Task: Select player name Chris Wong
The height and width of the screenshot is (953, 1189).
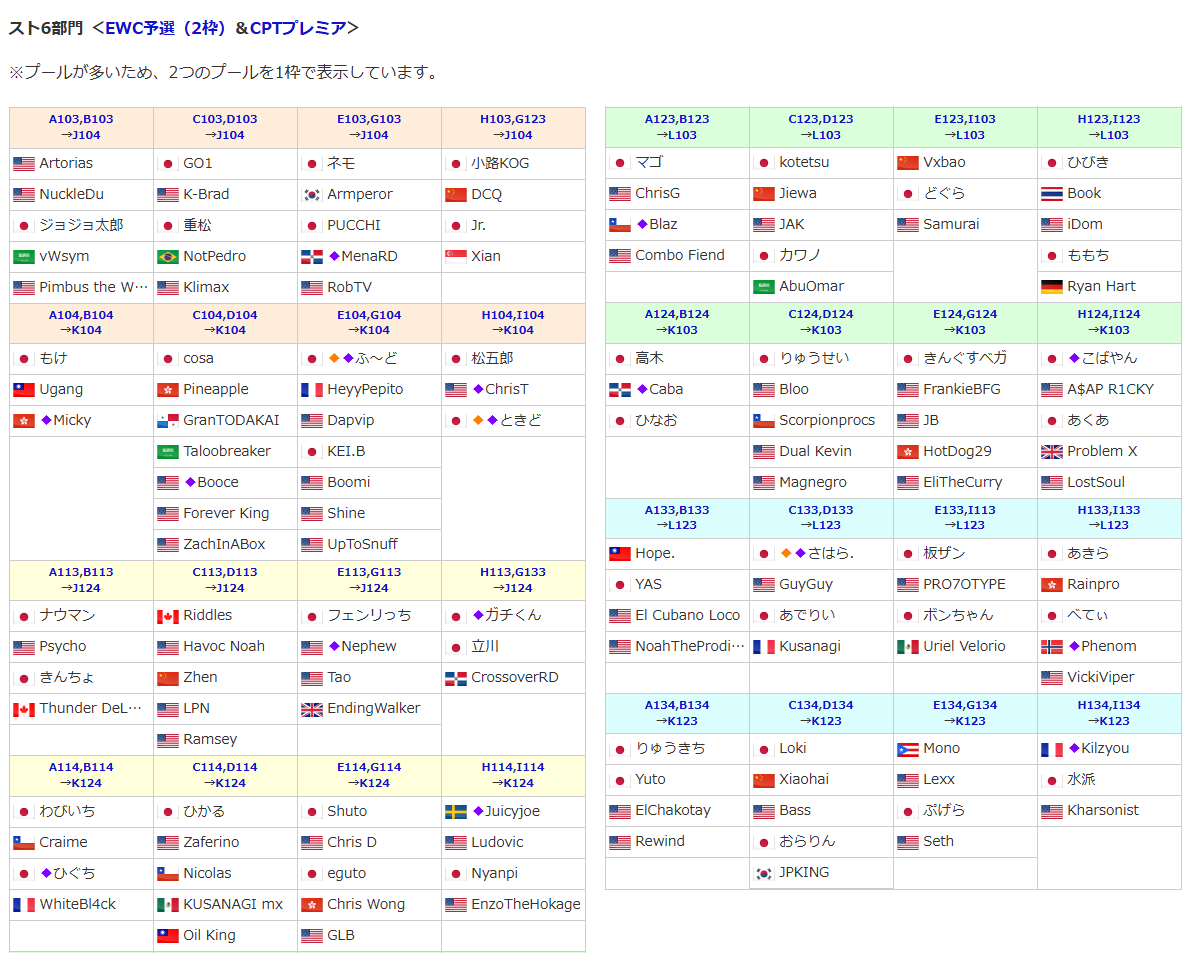Action: [366, 904]
